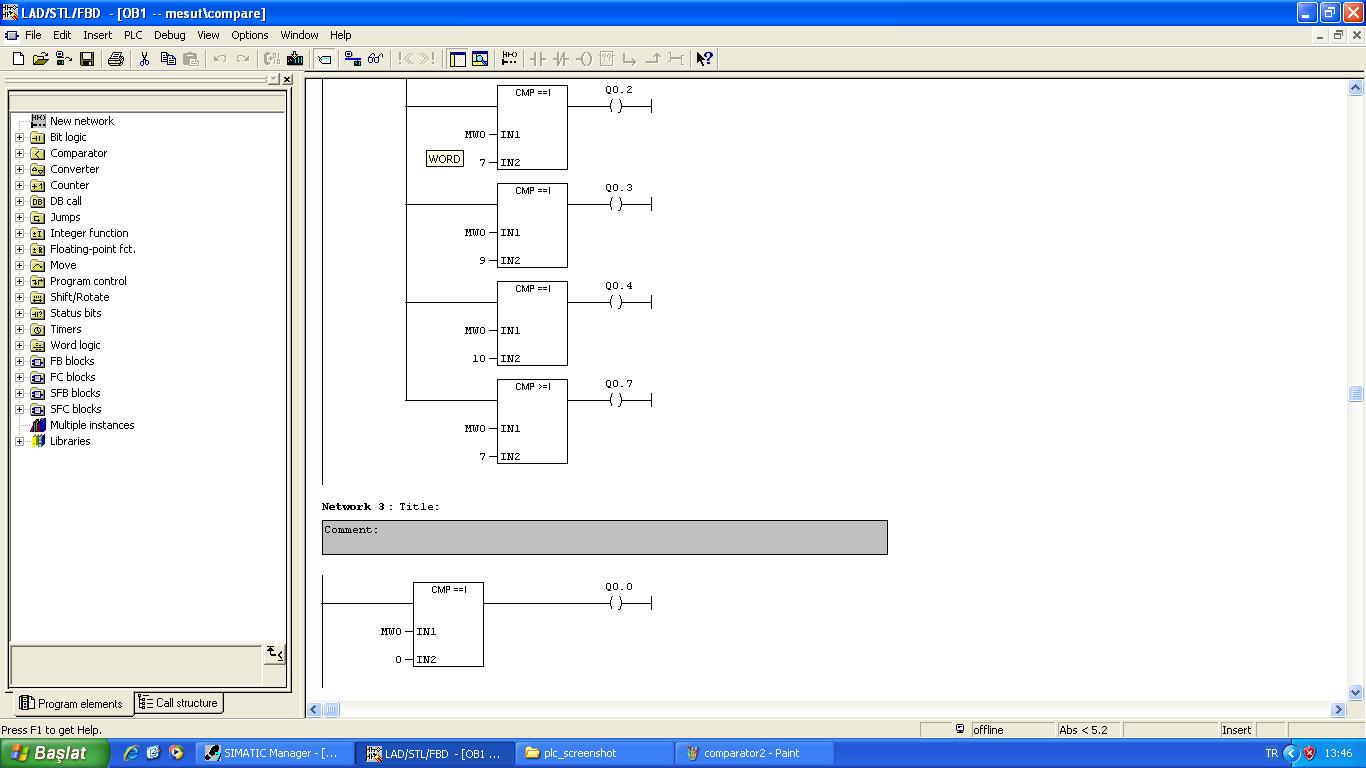The width and height of the screenshot is (1366, 768).
Task: Click the Monitor (eyeglasses) toolbar icon
Action: pyautogui.click(x=375, y=59)
